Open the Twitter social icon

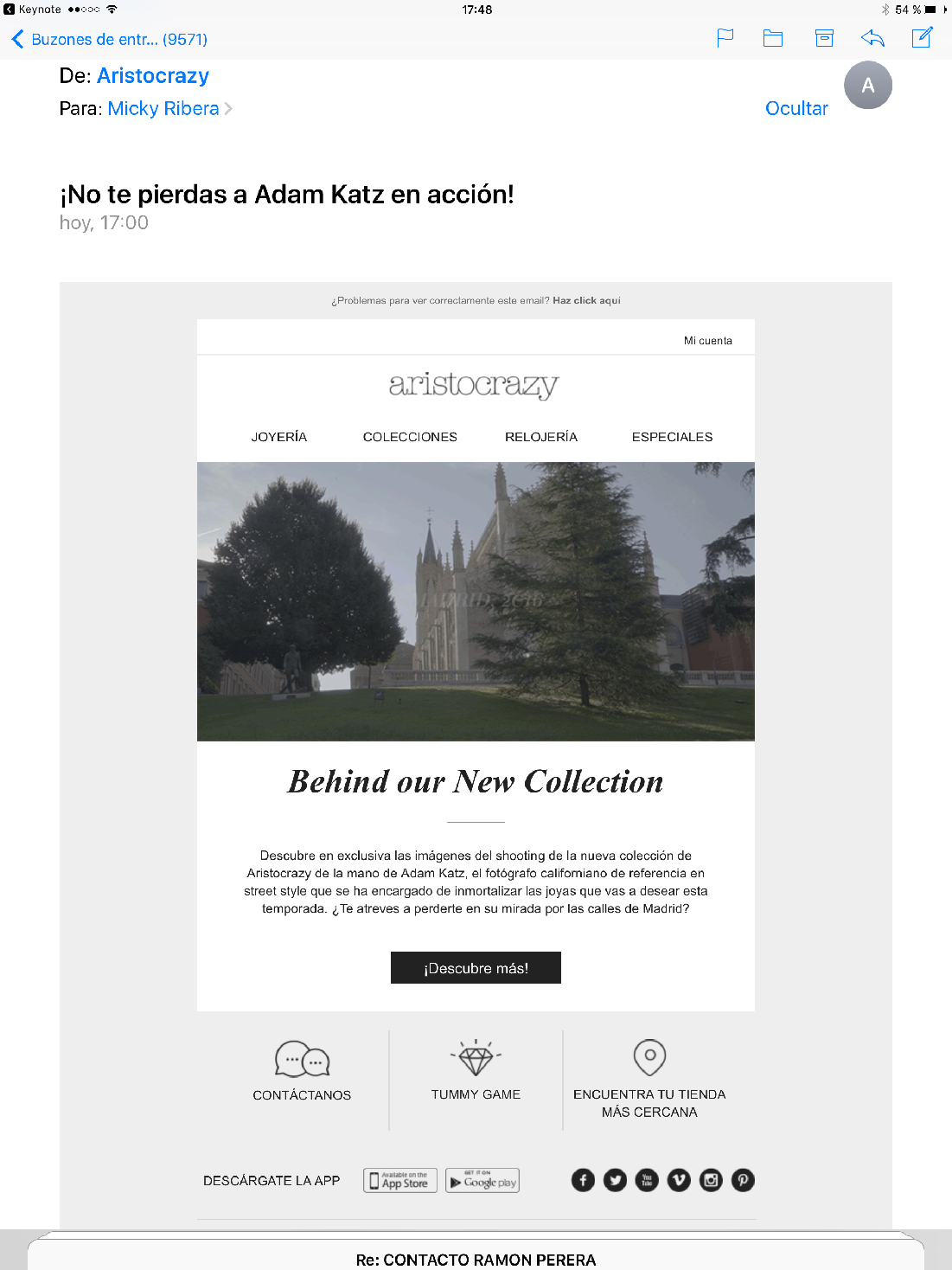(x=615, y=1180)
